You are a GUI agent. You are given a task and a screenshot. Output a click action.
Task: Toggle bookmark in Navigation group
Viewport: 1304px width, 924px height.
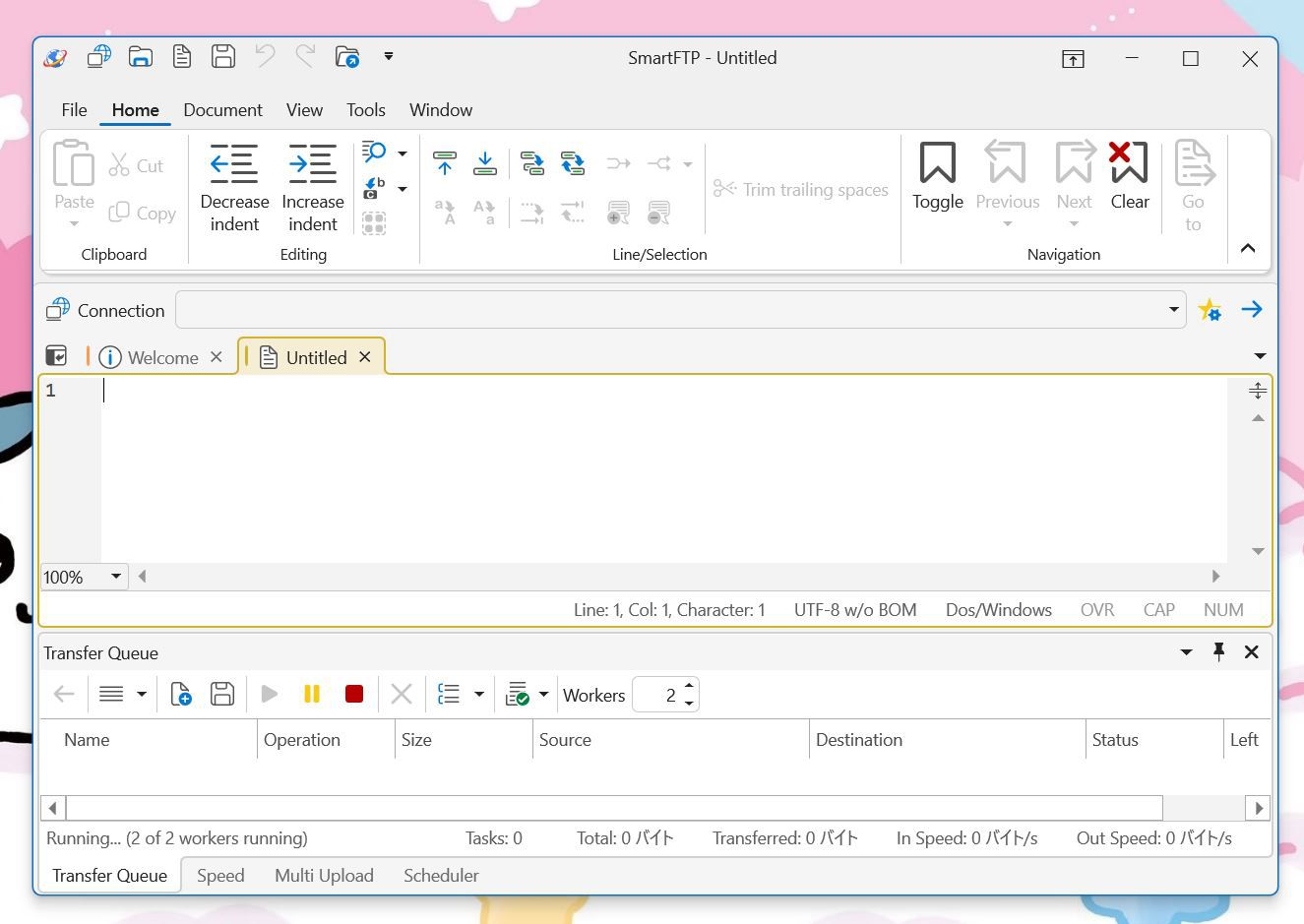(x=937, y=177)
